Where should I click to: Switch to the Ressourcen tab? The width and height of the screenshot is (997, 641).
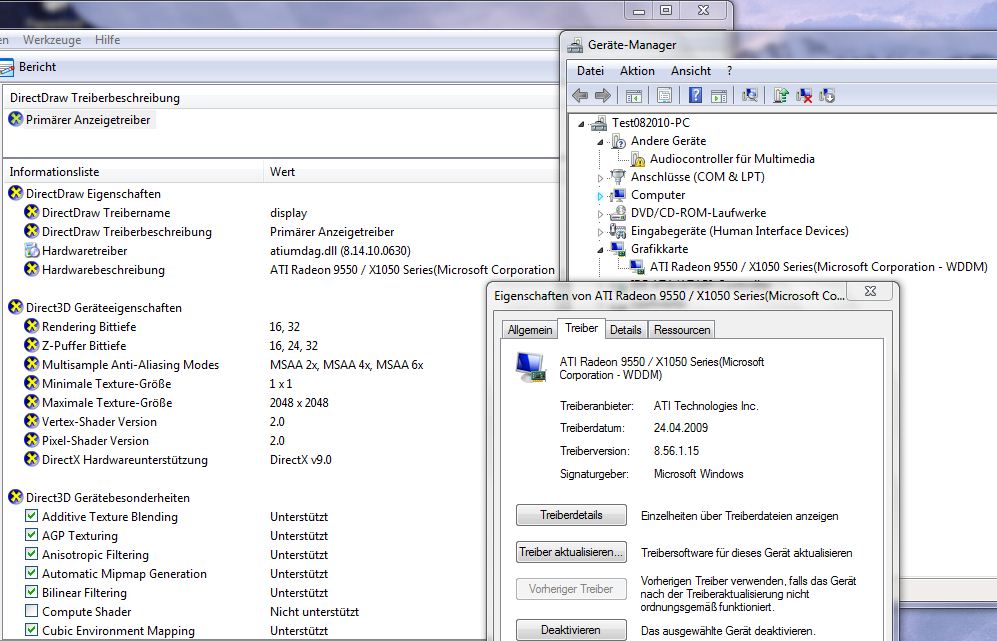coord(682,329)
